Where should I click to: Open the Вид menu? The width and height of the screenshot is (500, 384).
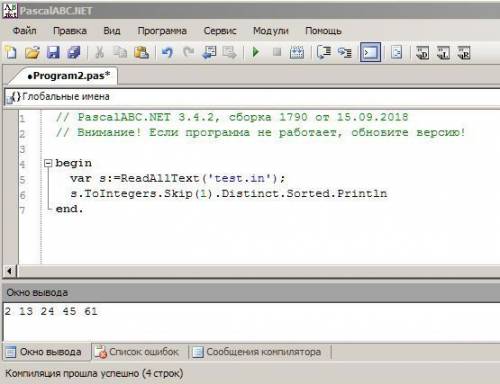pos(112,31)
